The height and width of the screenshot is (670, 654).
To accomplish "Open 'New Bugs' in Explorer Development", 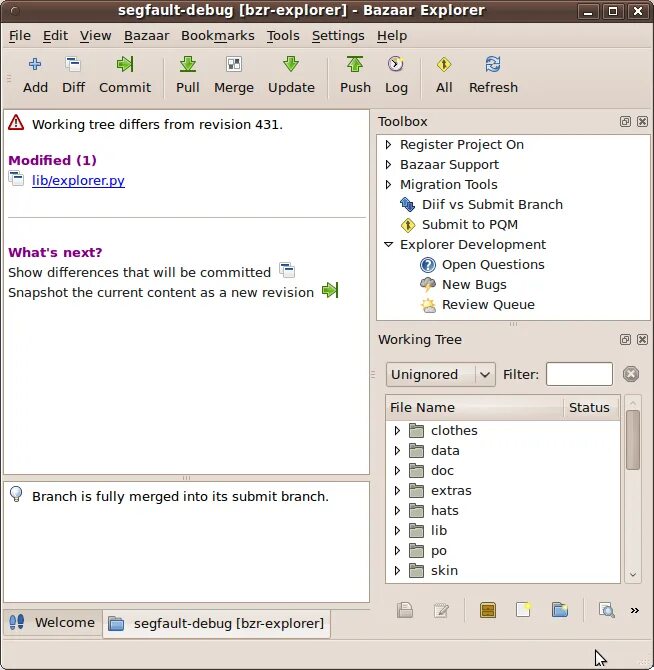I will (474, 285).
